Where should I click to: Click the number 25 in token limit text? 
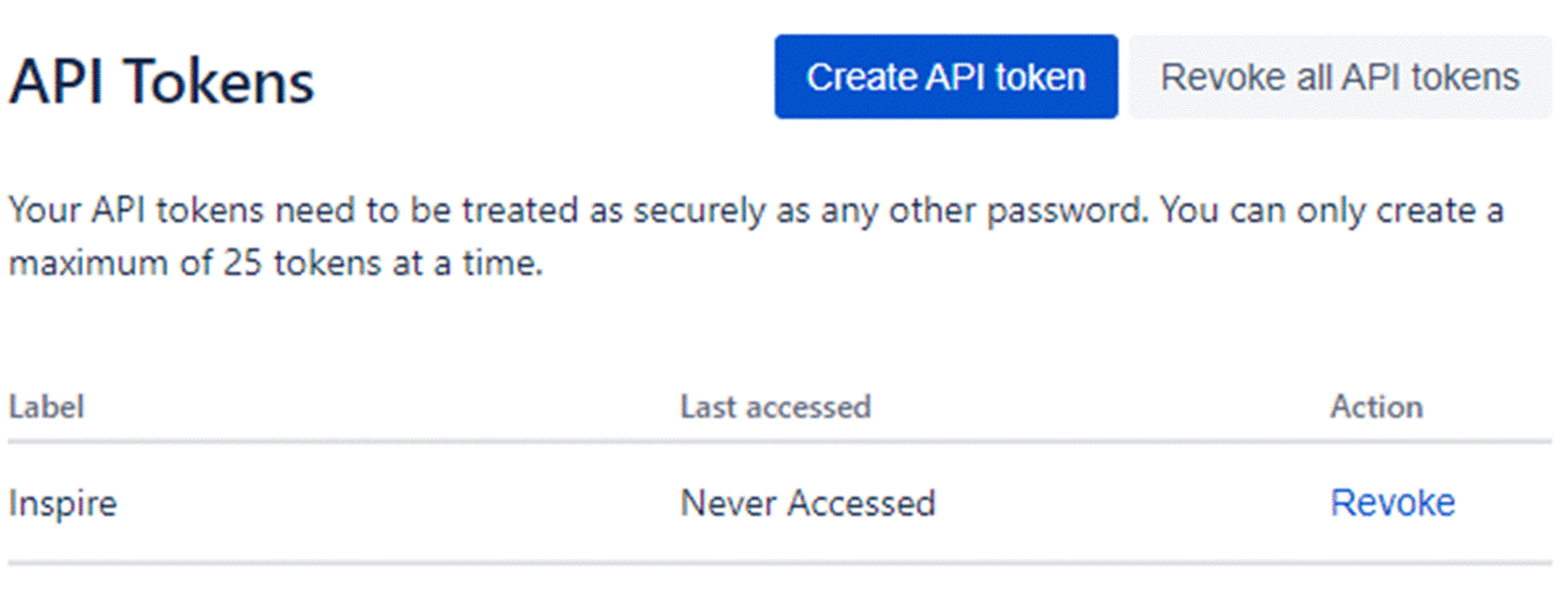[243, 263]
